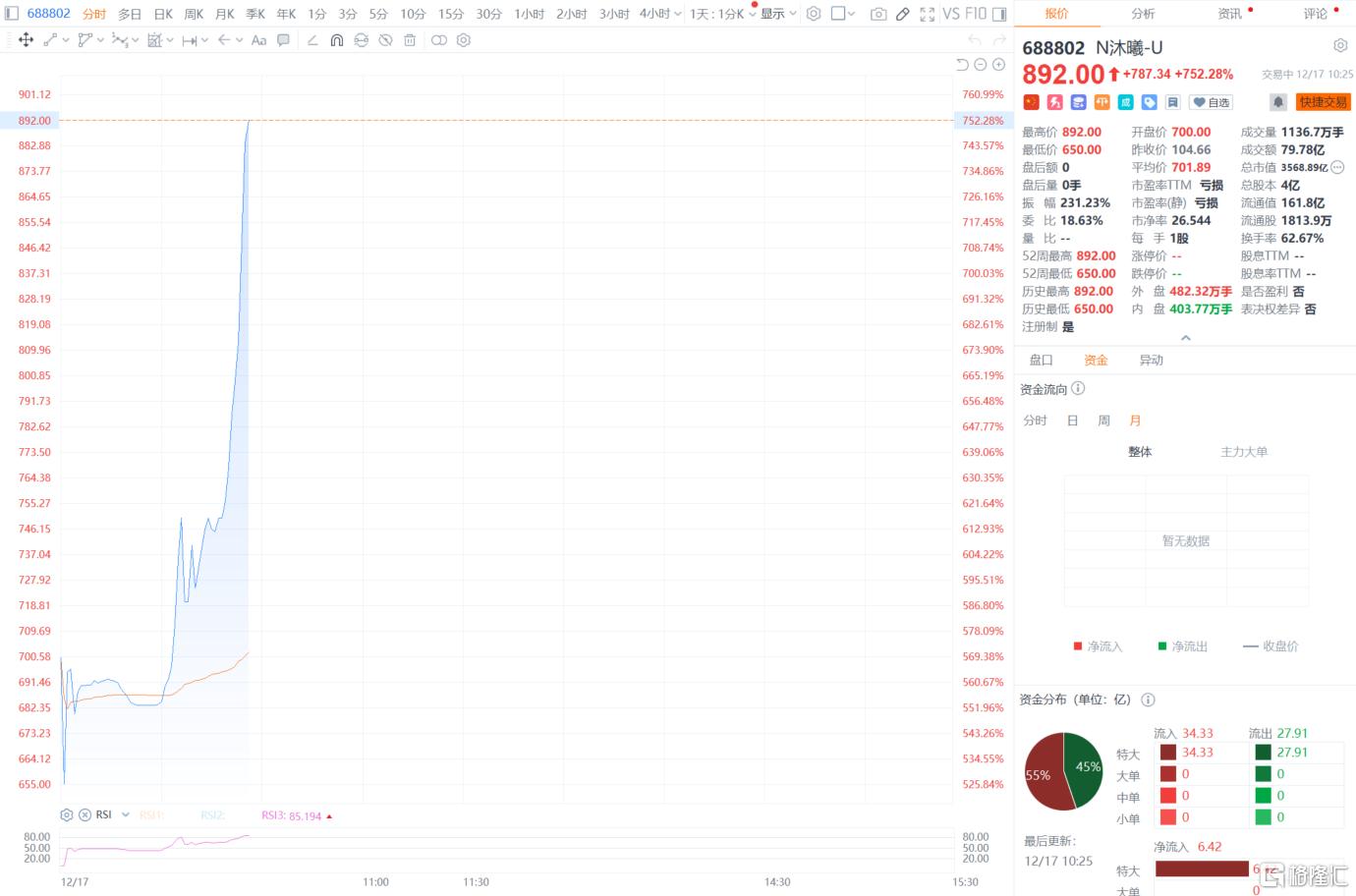
Task: Open the RSI indicator dropdown
Action: [126, 814]
